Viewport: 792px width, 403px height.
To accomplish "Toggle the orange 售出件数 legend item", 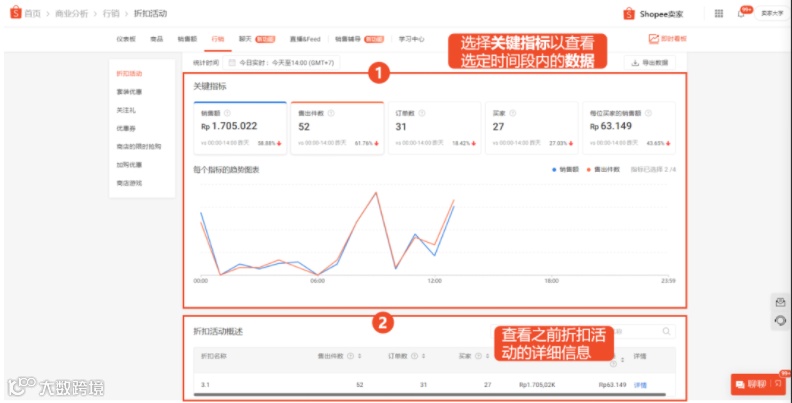I will point(604,170).
